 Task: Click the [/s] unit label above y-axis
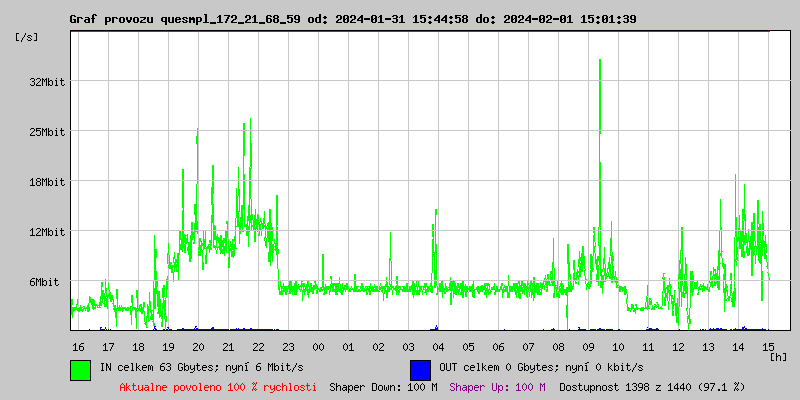point(27,36)
